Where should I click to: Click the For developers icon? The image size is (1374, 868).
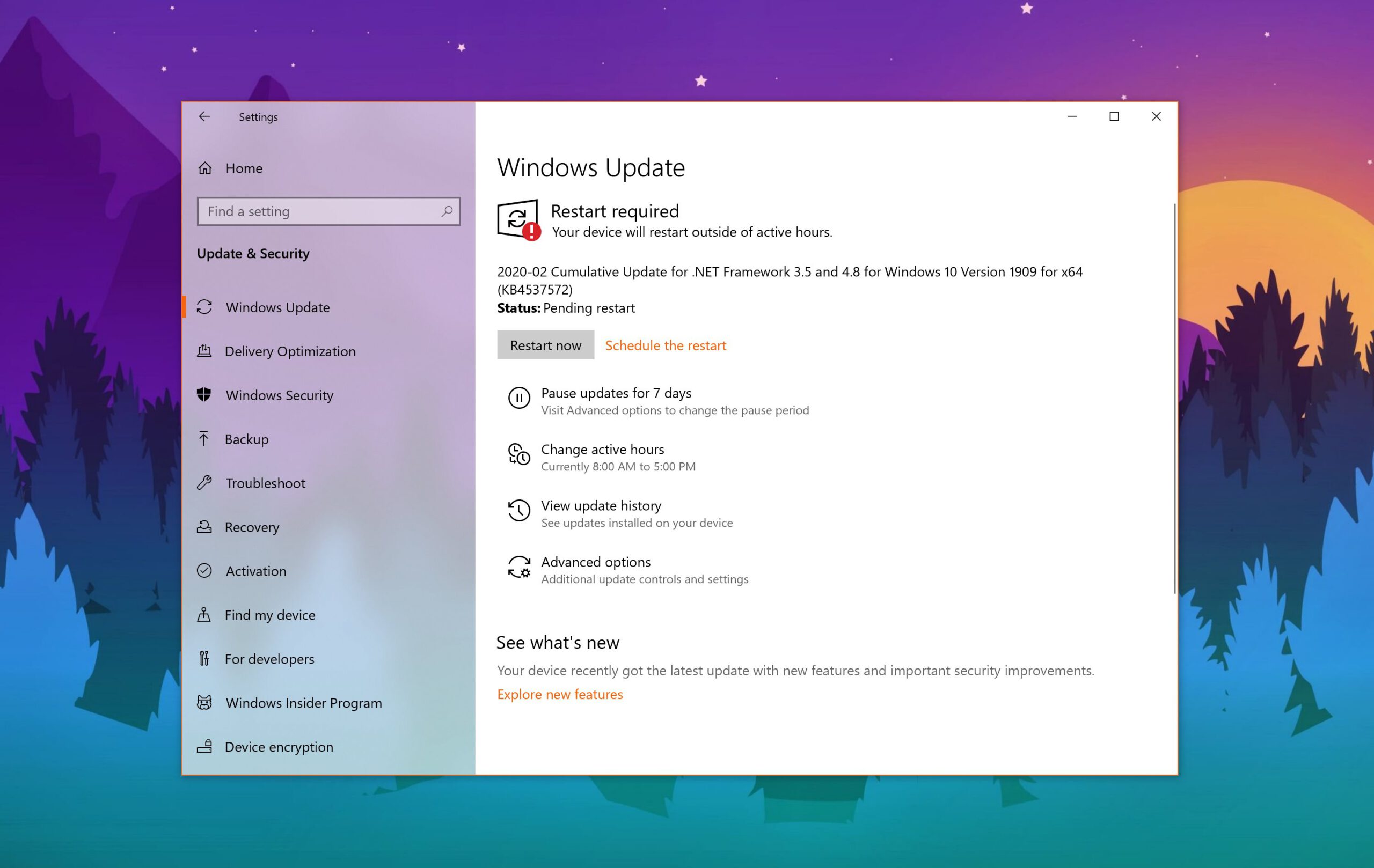pos(204,659)
